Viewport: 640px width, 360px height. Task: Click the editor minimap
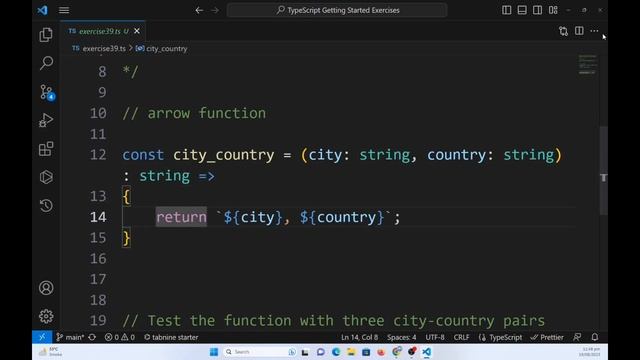[x=587, y=64]
